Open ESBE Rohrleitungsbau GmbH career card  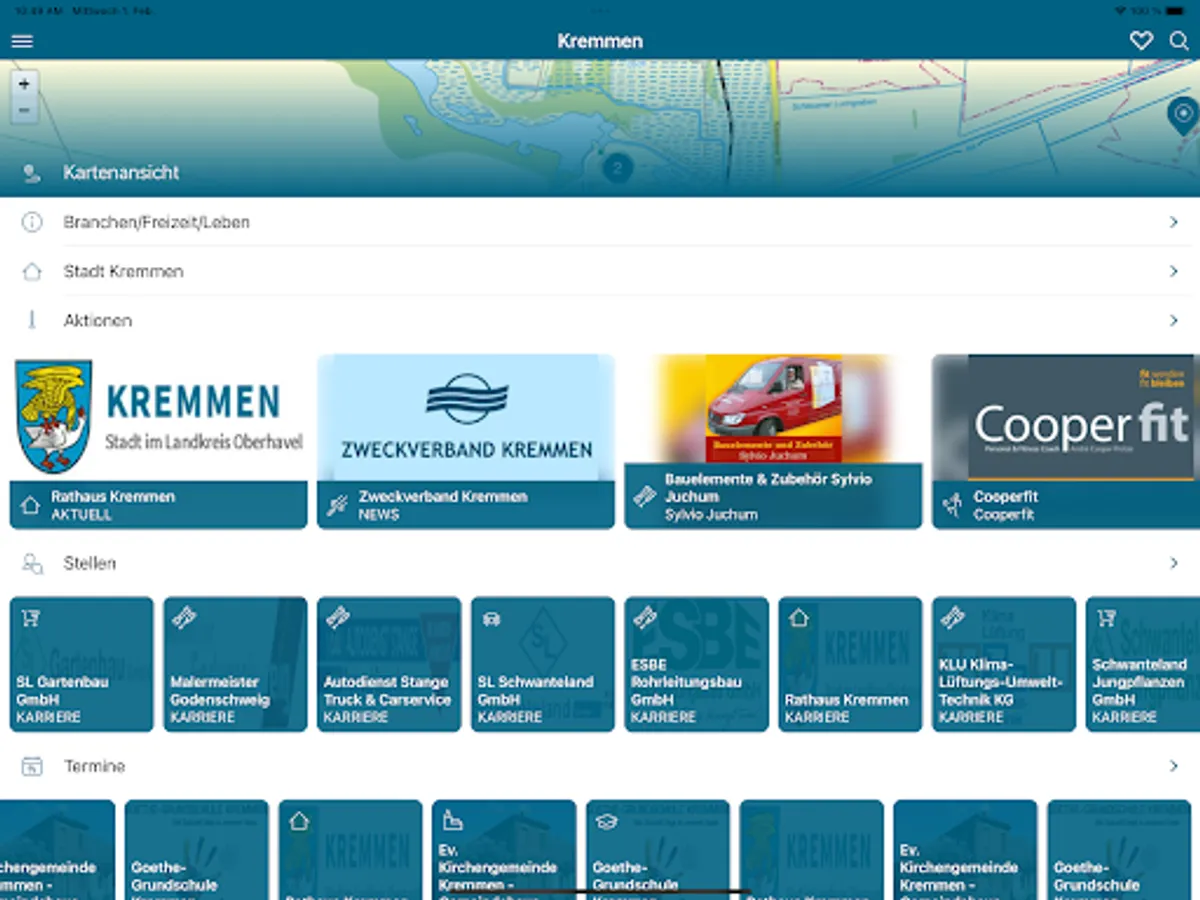point(697,664)
